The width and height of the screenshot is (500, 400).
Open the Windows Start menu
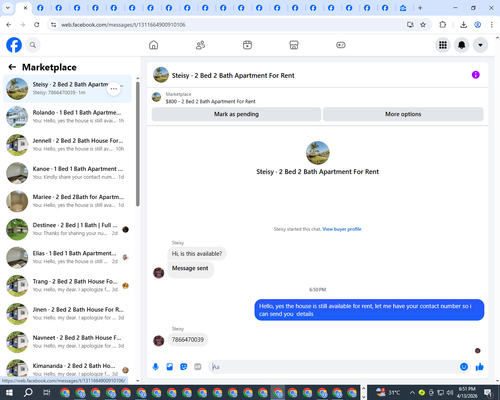pos(9,392)
